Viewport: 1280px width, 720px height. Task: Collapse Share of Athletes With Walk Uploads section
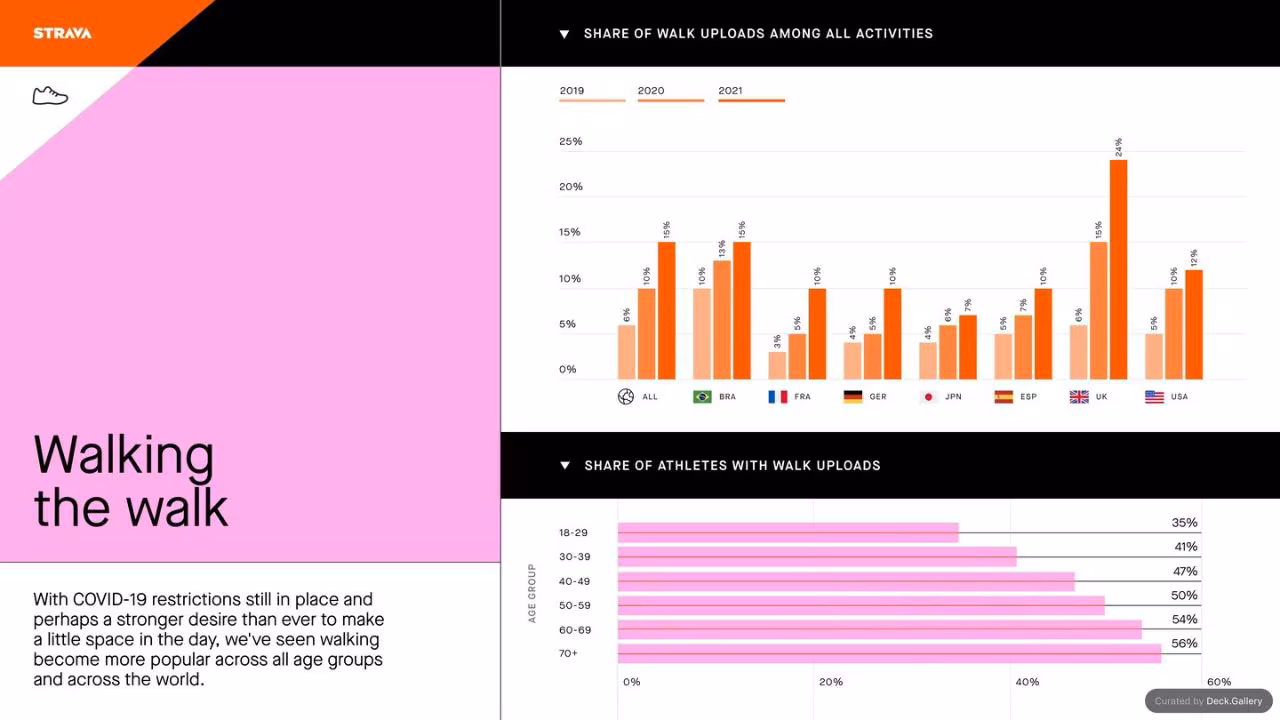pos(565,466)
